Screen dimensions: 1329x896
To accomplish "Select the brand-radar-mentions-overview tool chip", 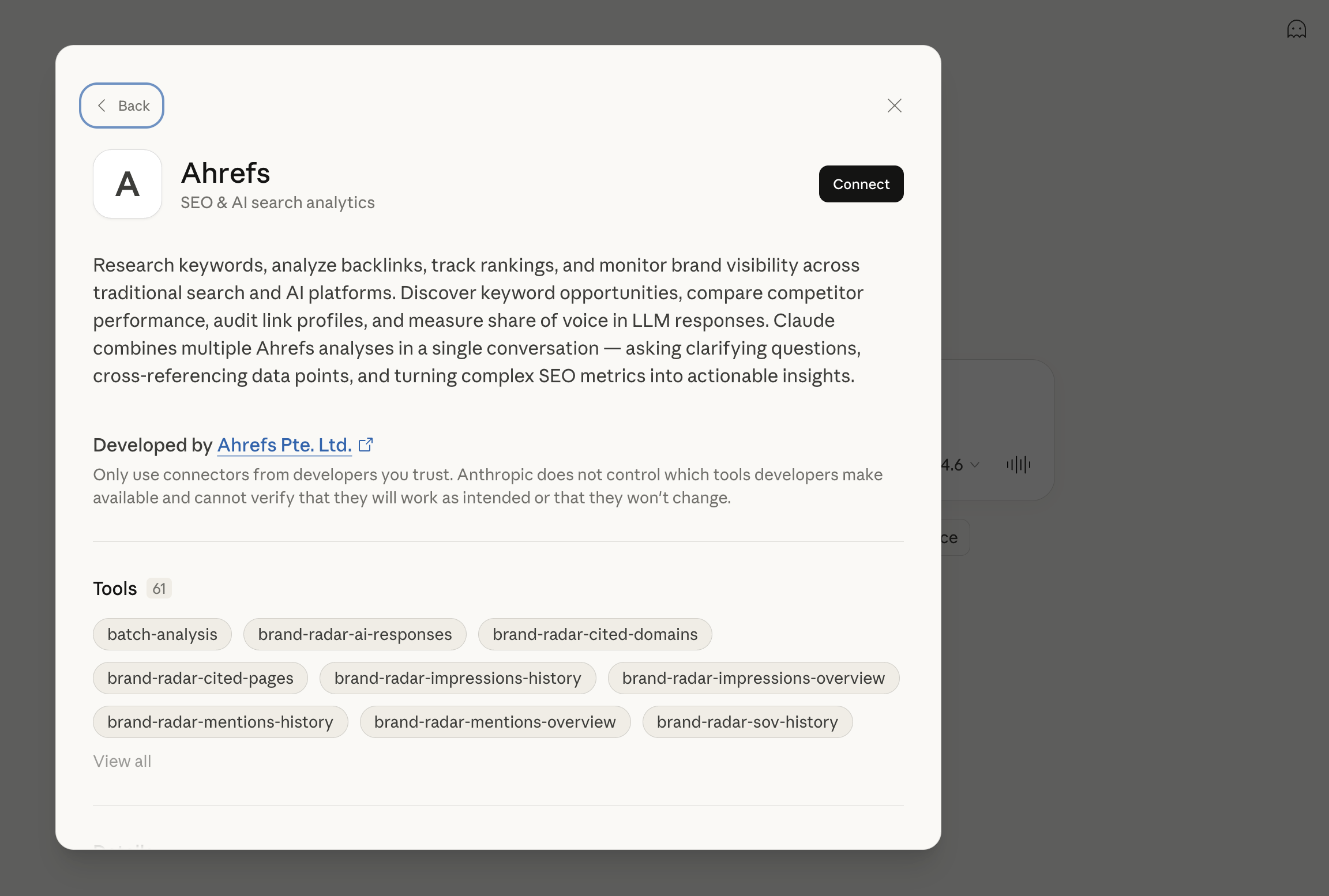I will pos(495,722).
